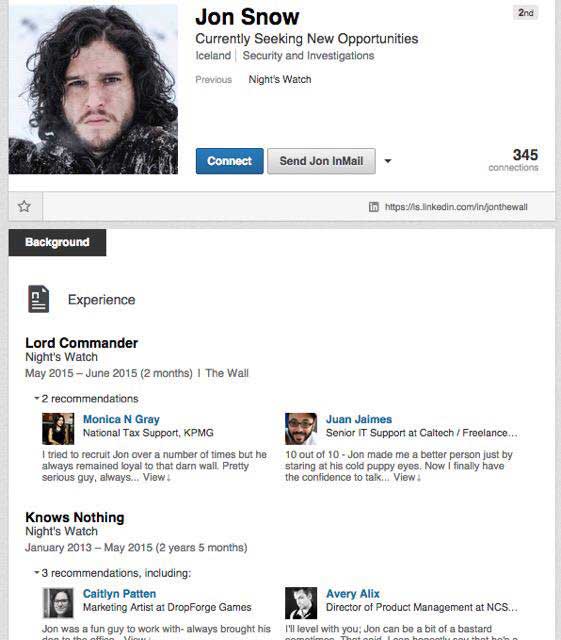Click the LinkedIn icon beside profile URL
Image resolution: width=561 pixels, height=640 pixels.
[x=374, y=207]
